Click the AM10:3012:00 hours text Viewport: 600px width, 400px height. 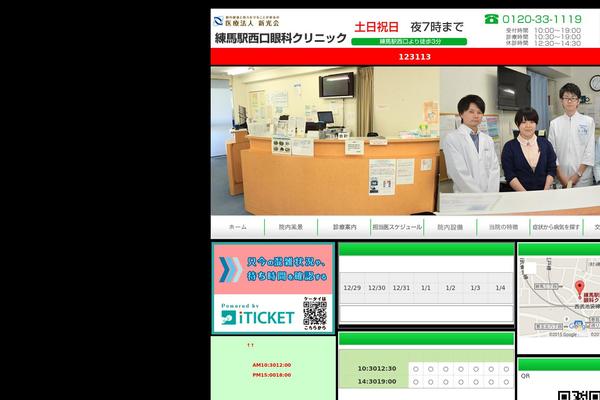click(272, 365)
